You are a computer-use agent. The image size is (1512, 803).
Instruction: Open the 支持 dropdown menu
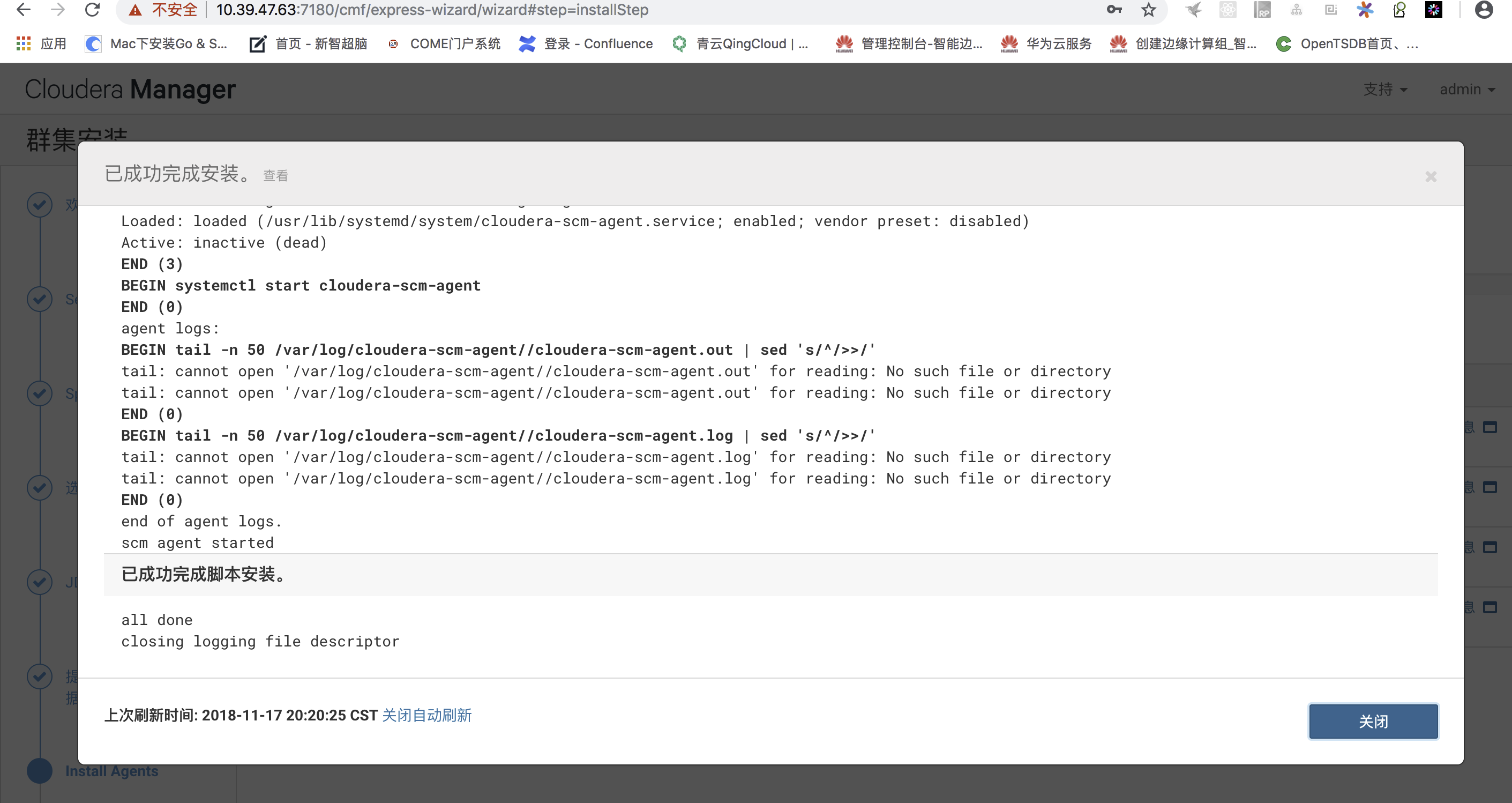[1385, 88]
